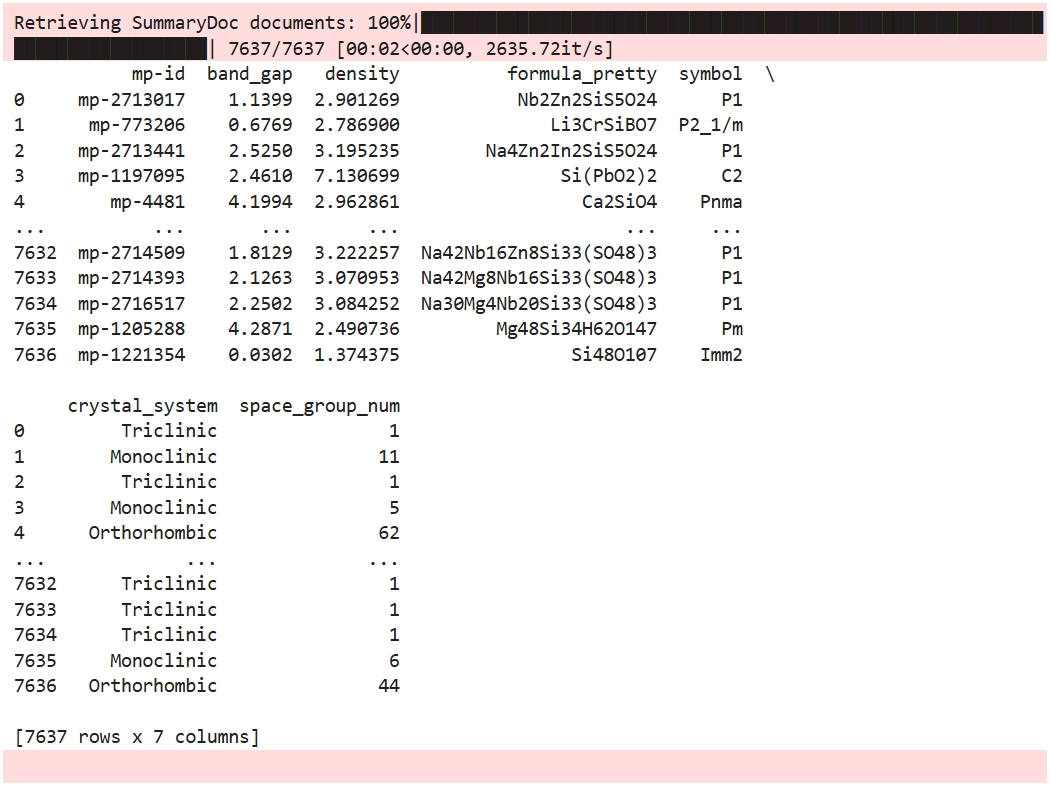This screenshot has width=1053, height=789.
Task: Select the mp-id mp-1205288
Action: [x=130, y=329]
